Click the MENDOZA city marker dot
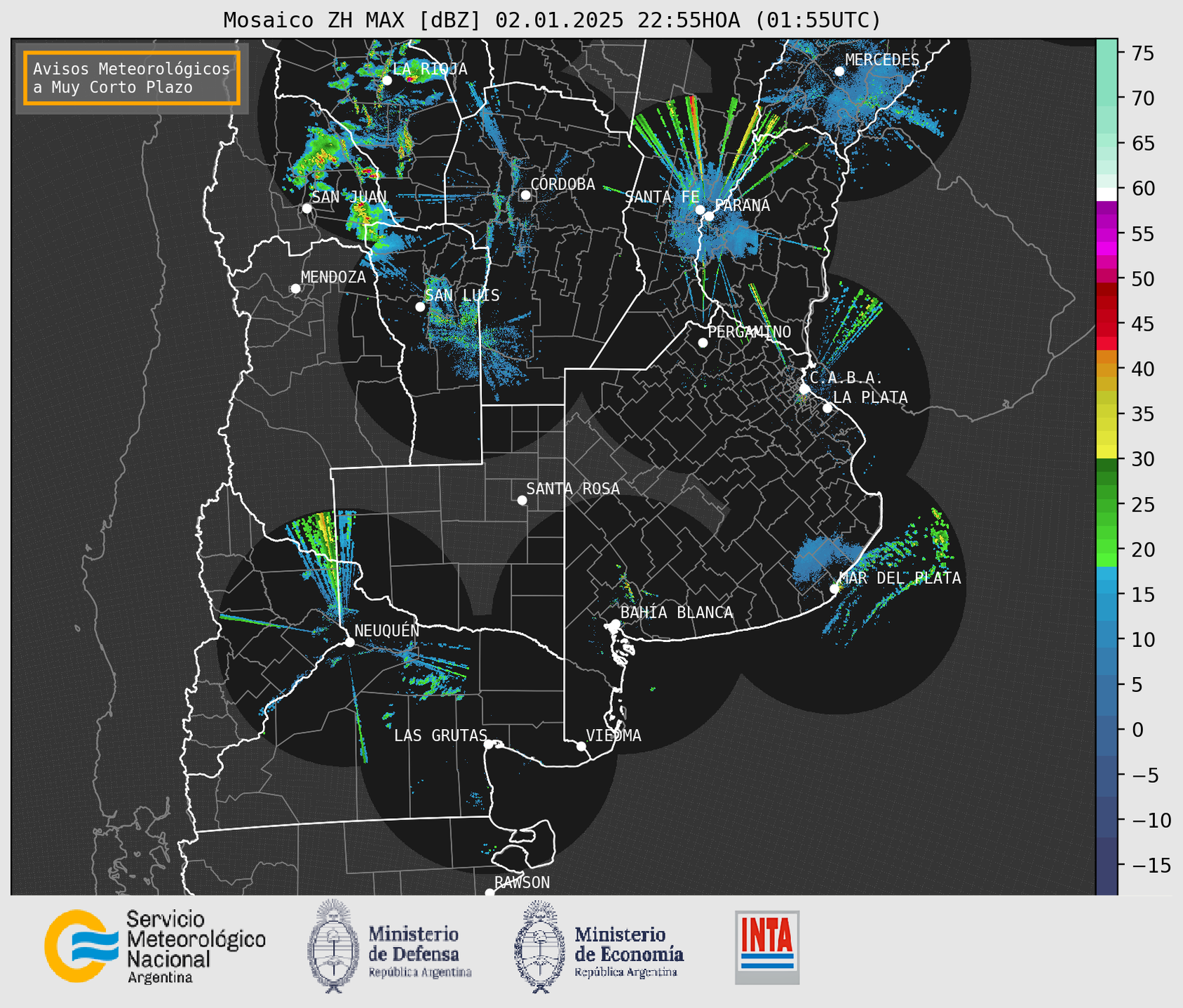Image resolution: width=1183 pixels, height=1008 pixels. tap(295, 289)
